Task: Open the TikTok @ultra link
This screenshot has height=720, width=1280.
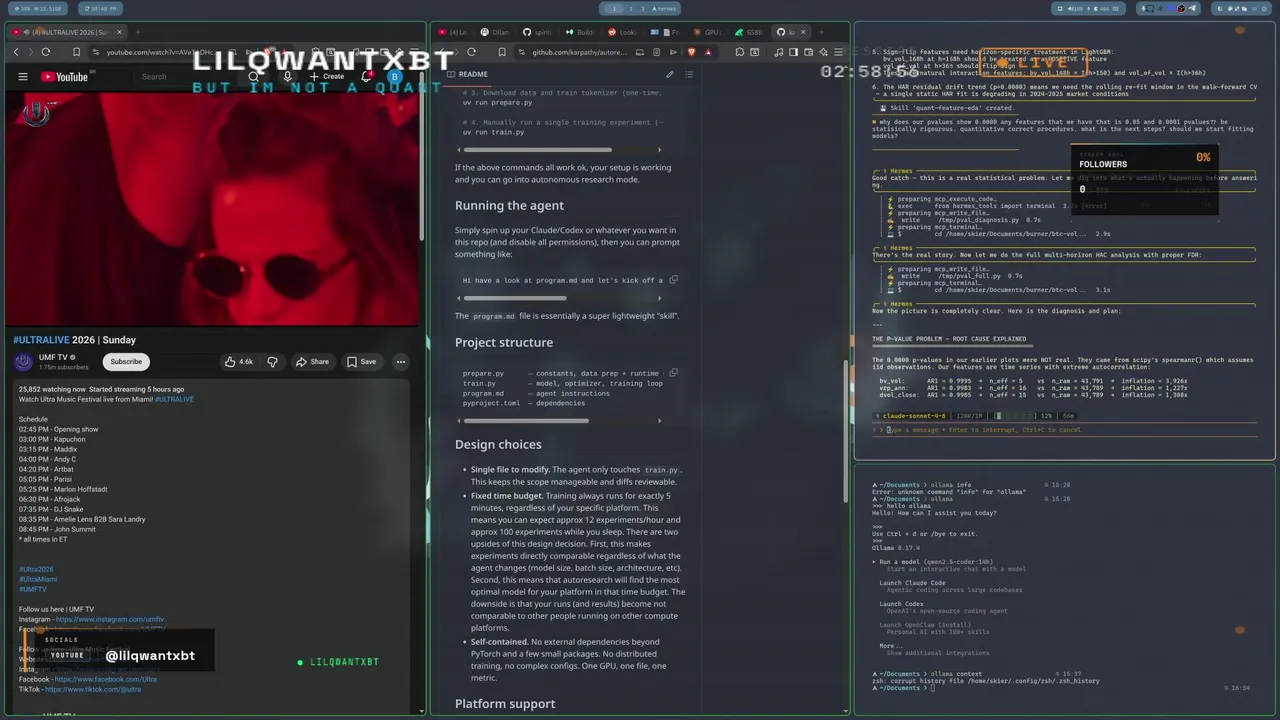Action: click(x=93, y=689)
